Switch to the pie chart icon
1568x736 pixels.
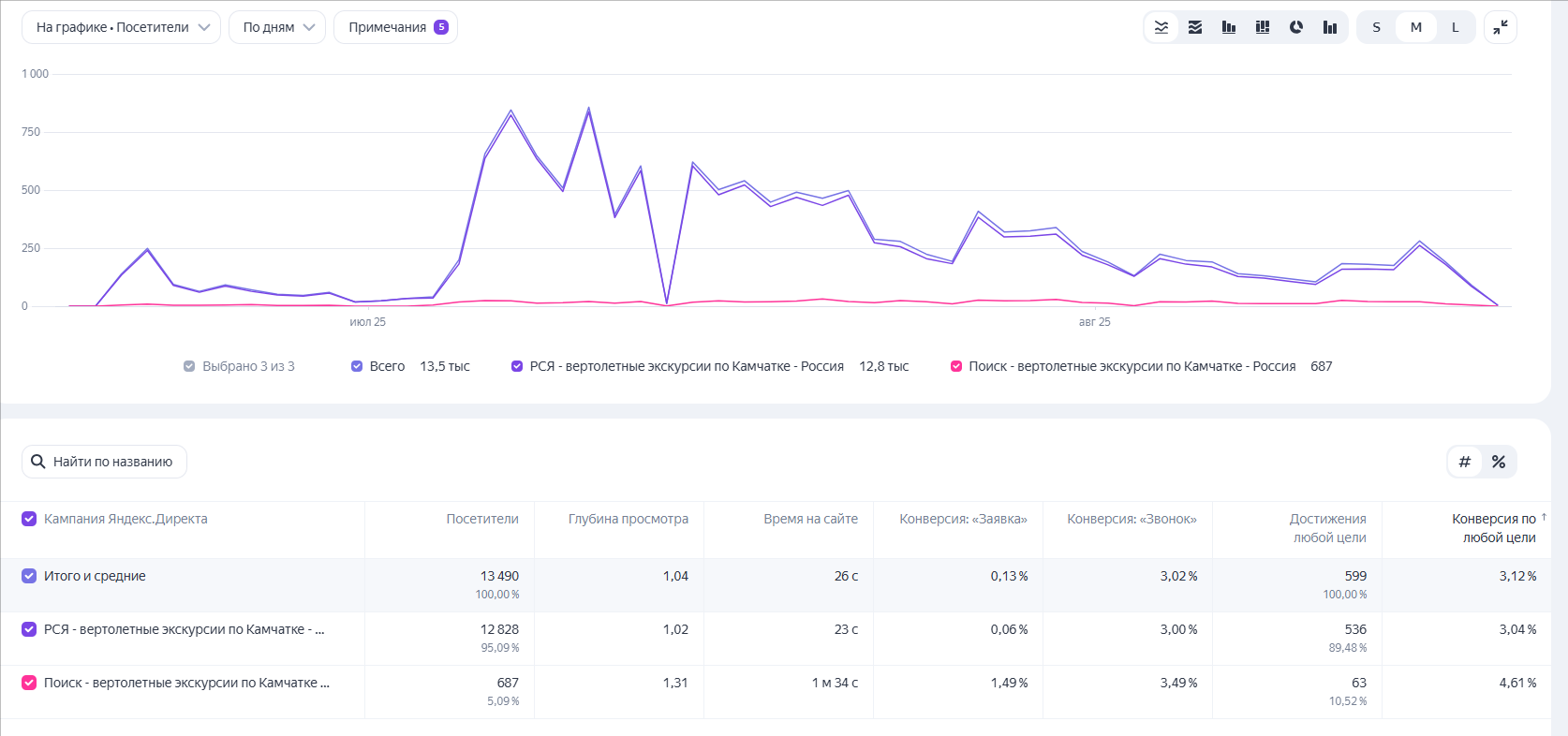[1296, 27]
